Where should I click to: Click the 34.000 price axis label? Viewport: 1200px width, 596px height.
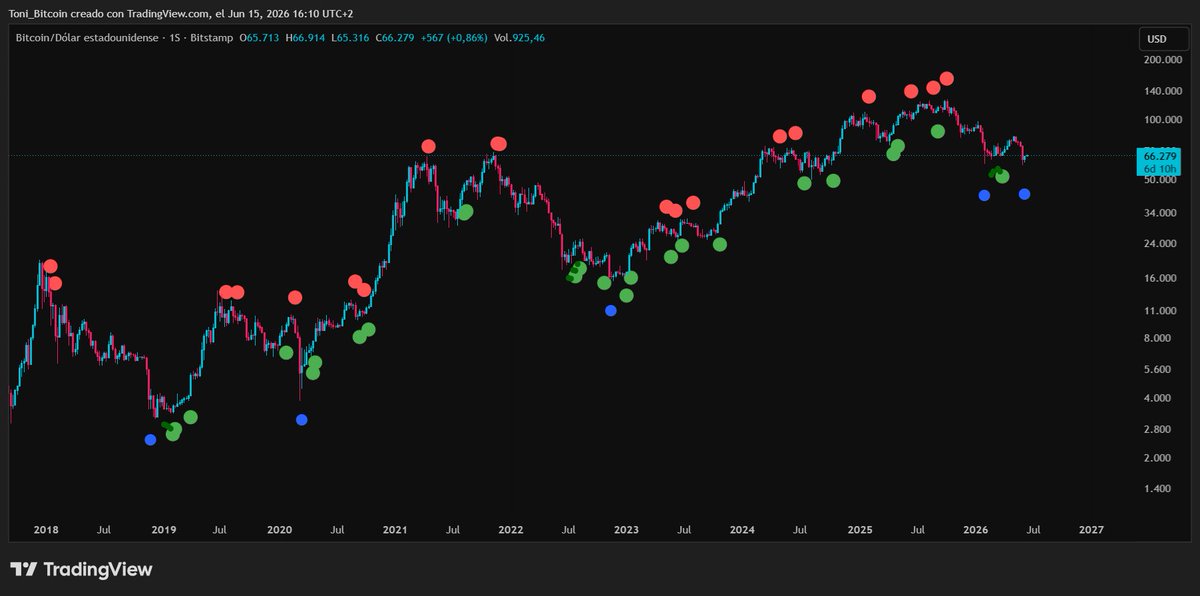(x=1160, y=213)
